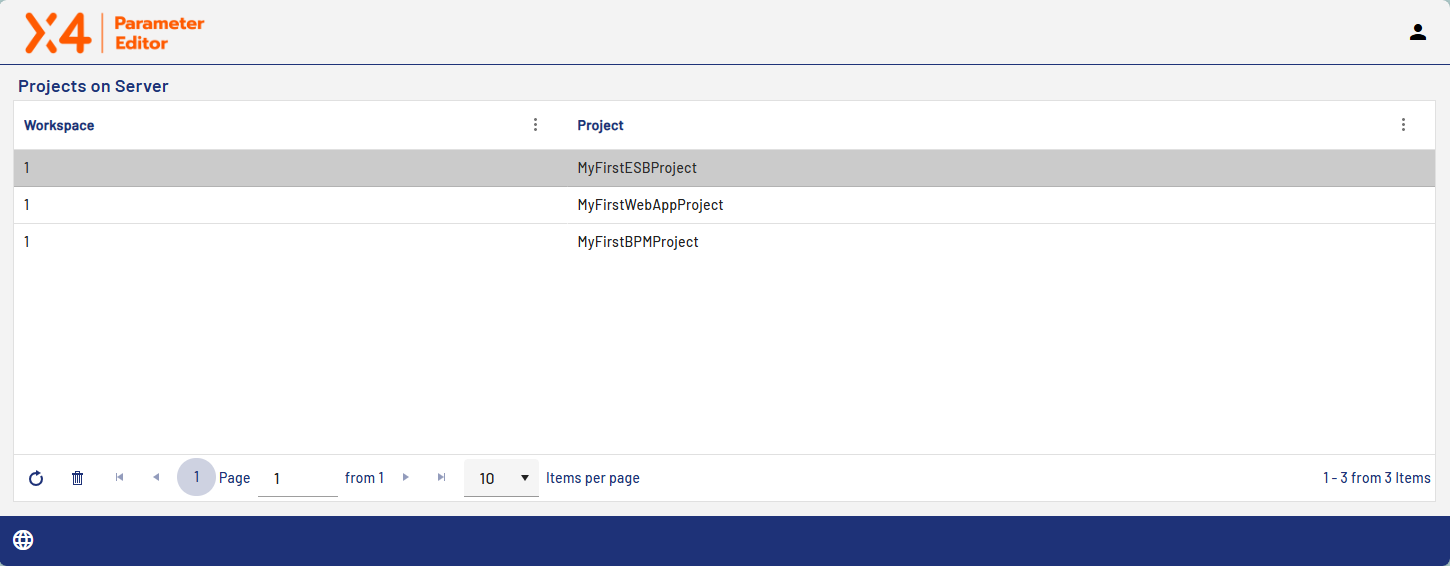Click the refresh icon in the footer
The width and height of the screenshot is (1450, 566).
pyautogui.click(x=36, y=478)
